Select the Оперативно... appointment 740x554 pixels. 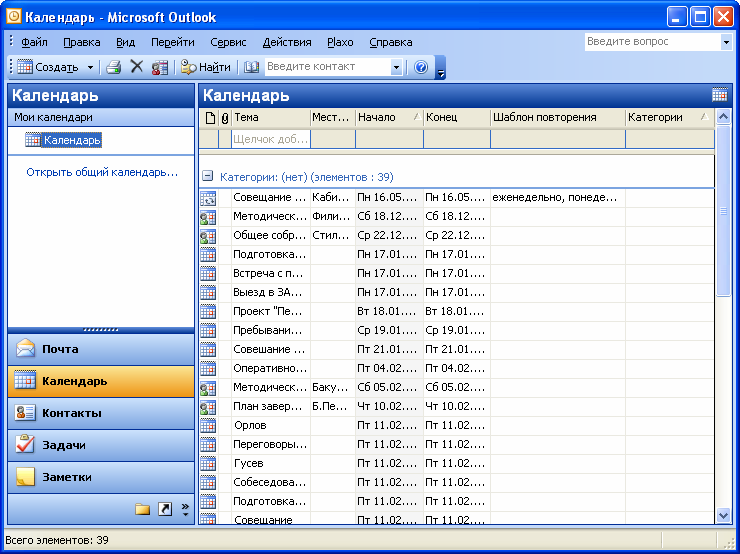point(456,369)
